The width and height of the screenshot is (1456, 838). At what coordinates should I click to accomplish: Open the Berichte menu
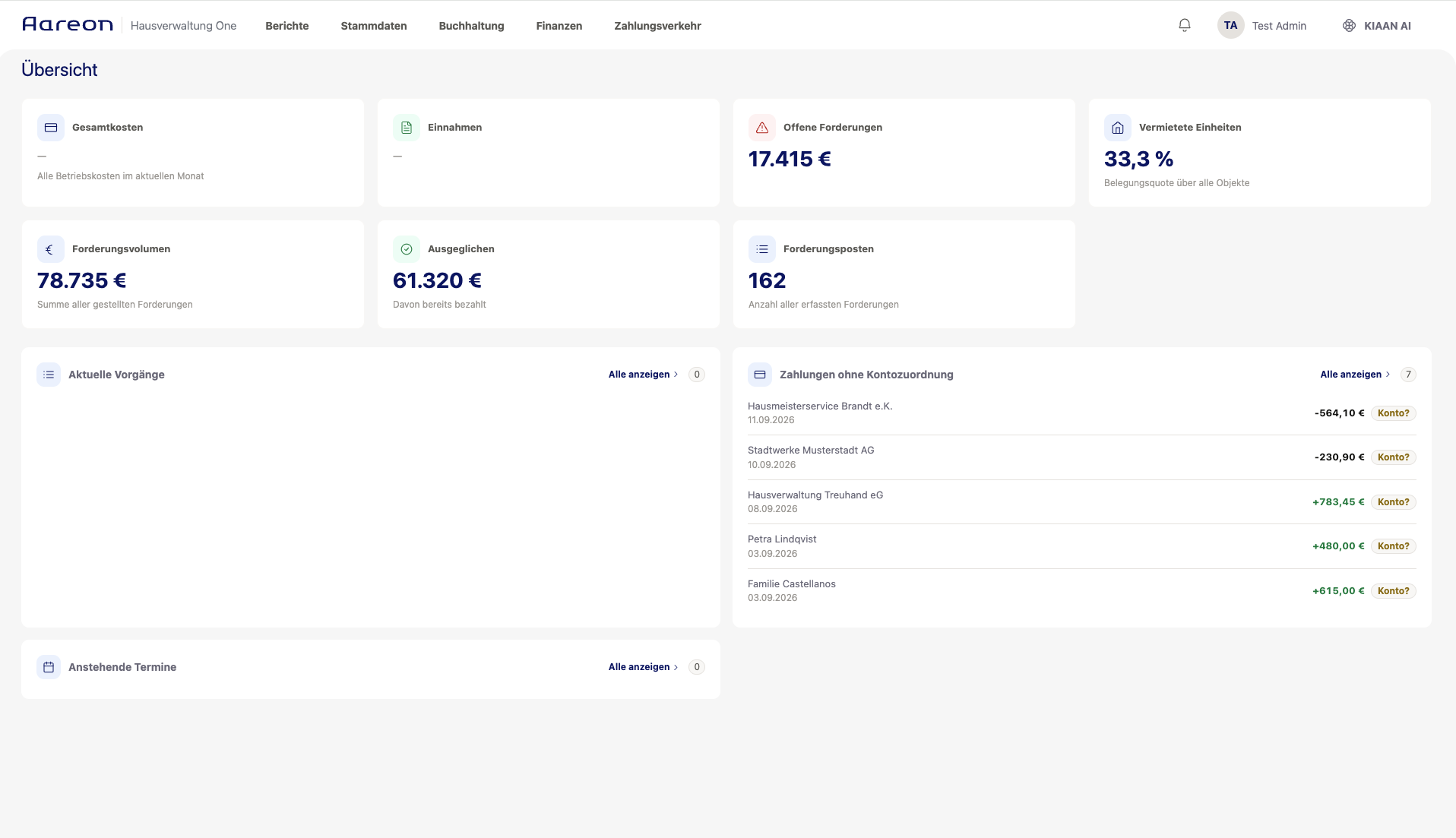[x=287, y=26]
